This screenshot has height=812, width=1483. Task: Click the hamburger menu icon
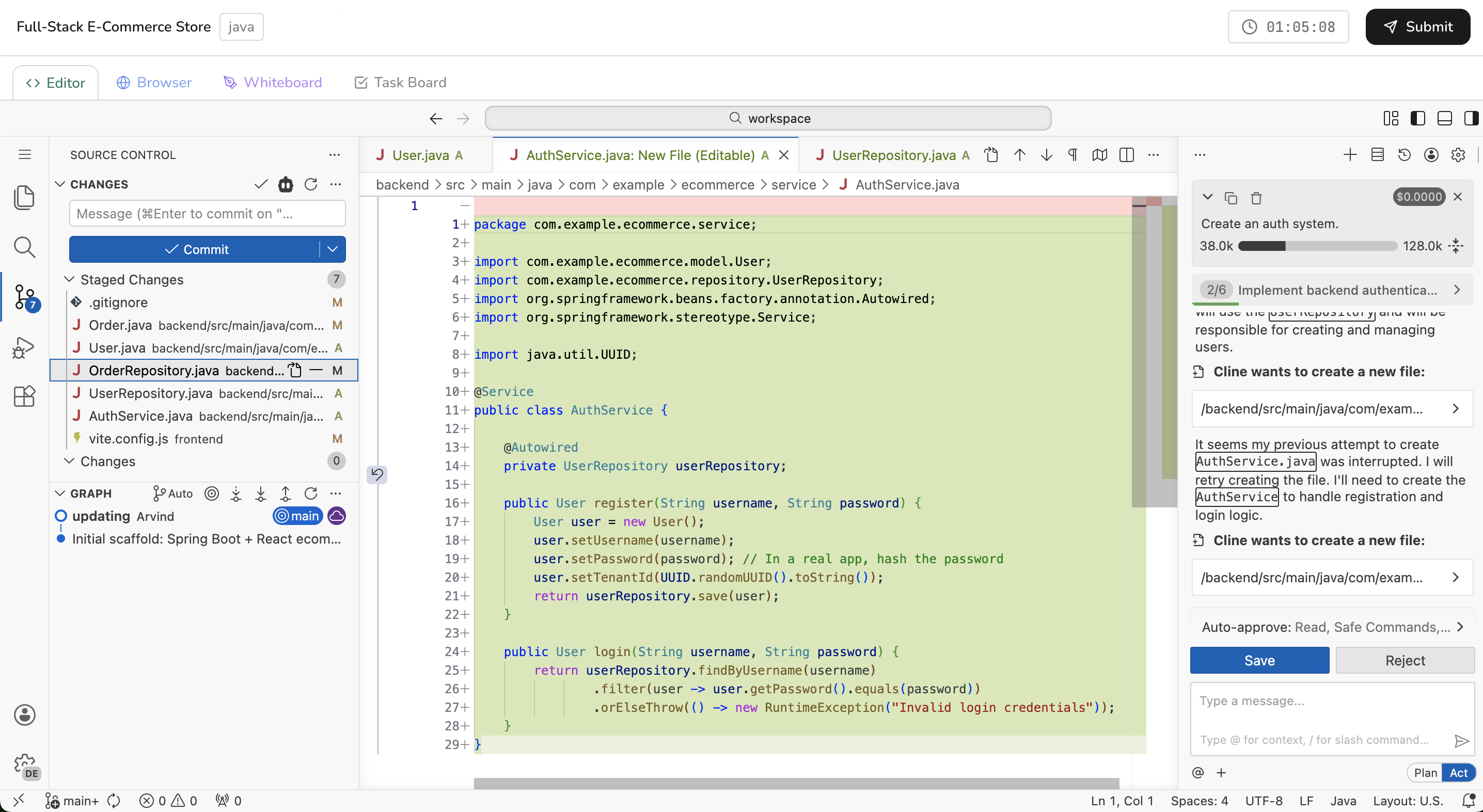click(24, 154)
